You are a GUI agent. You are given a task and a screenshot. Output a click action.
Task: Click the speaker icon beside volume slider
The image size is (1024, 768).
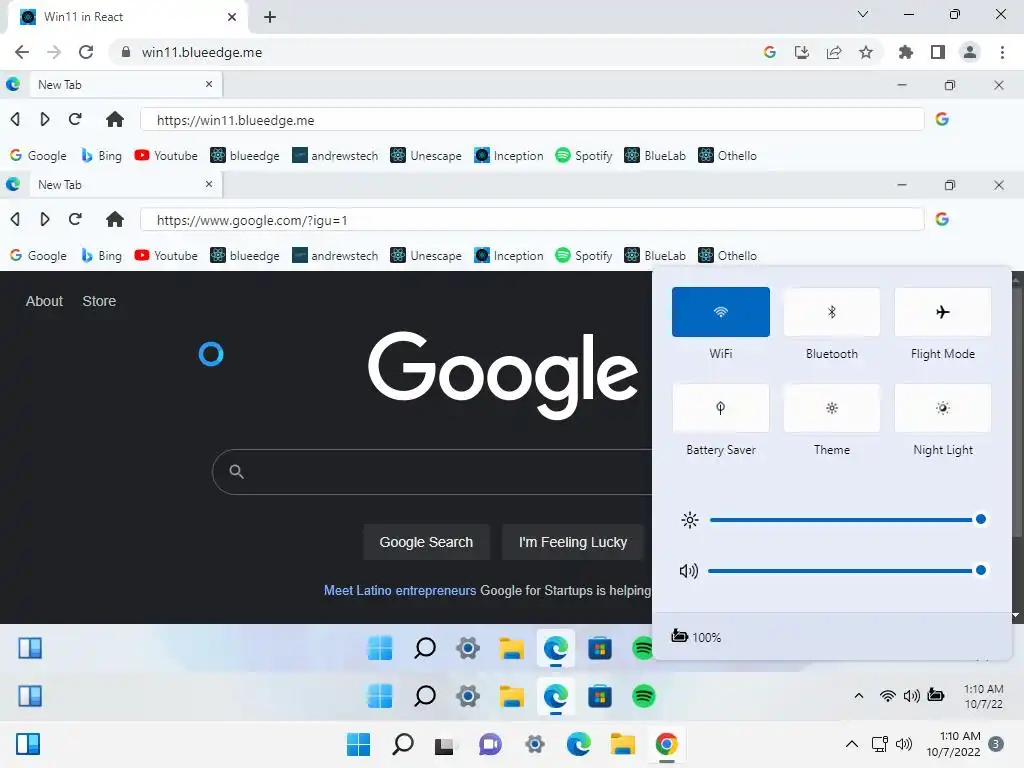688,571
